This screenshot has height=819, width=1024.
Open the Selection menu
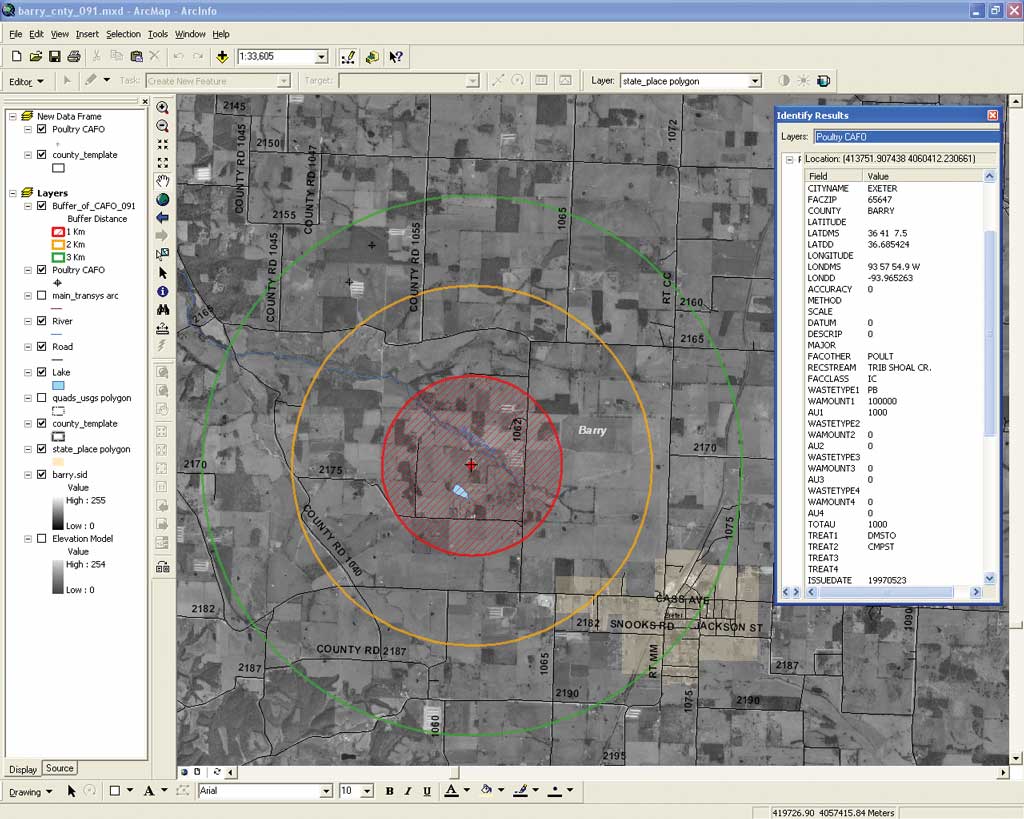point(123,34)
